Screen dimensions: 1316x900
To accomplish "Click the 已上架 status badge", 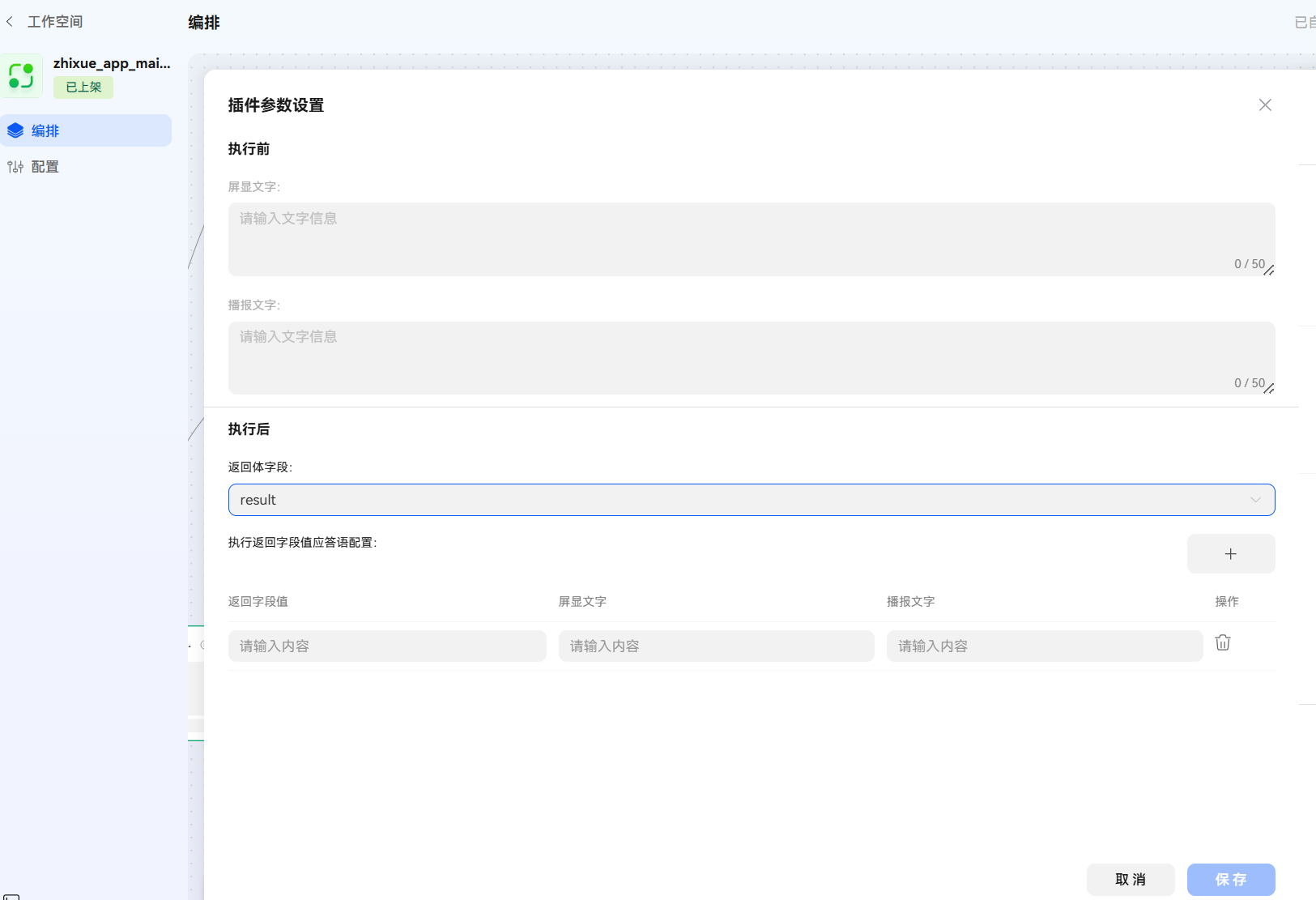I will [x=83, y=87].
